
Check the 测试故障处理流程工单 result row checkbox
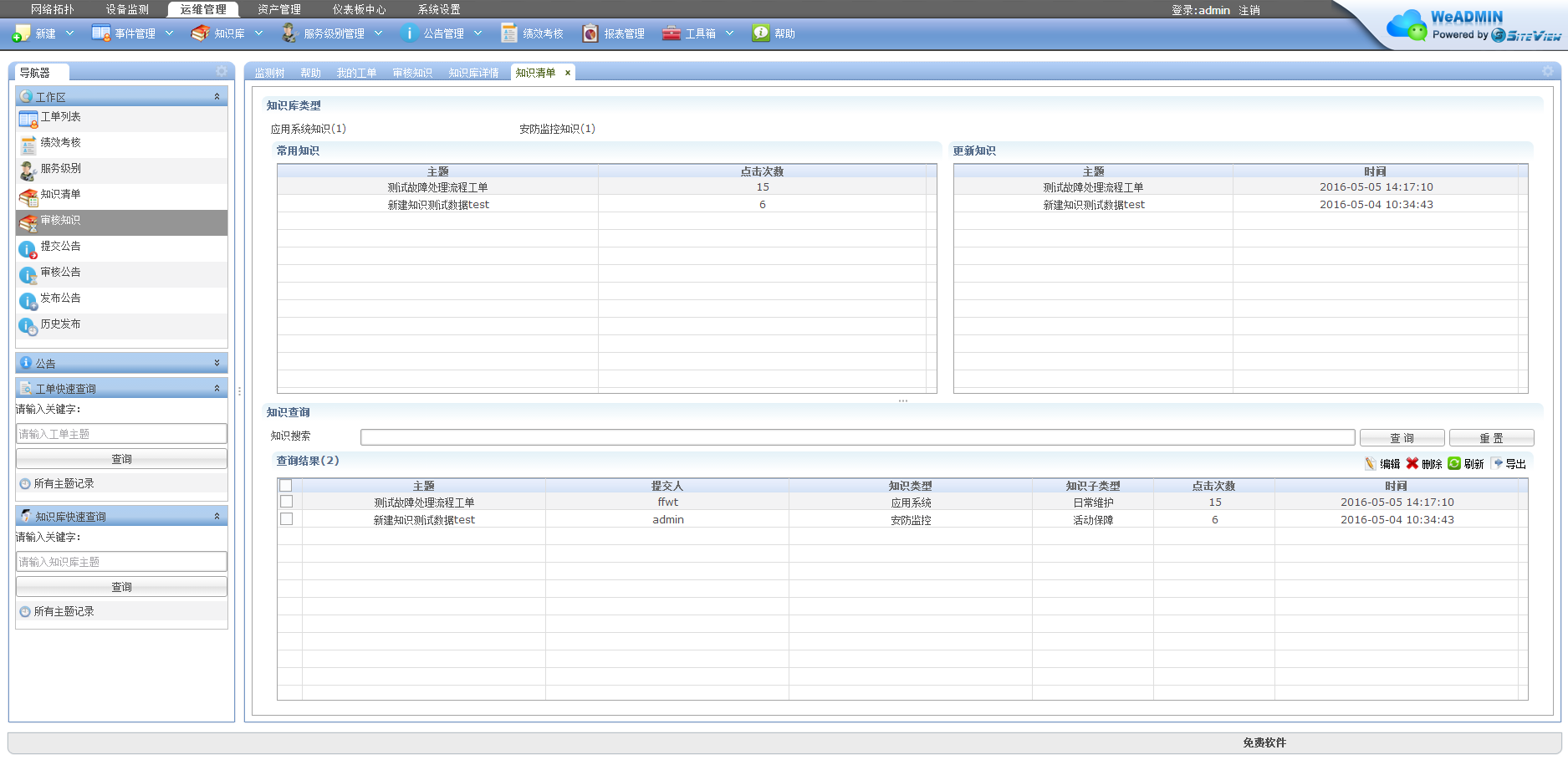(287, 502)
